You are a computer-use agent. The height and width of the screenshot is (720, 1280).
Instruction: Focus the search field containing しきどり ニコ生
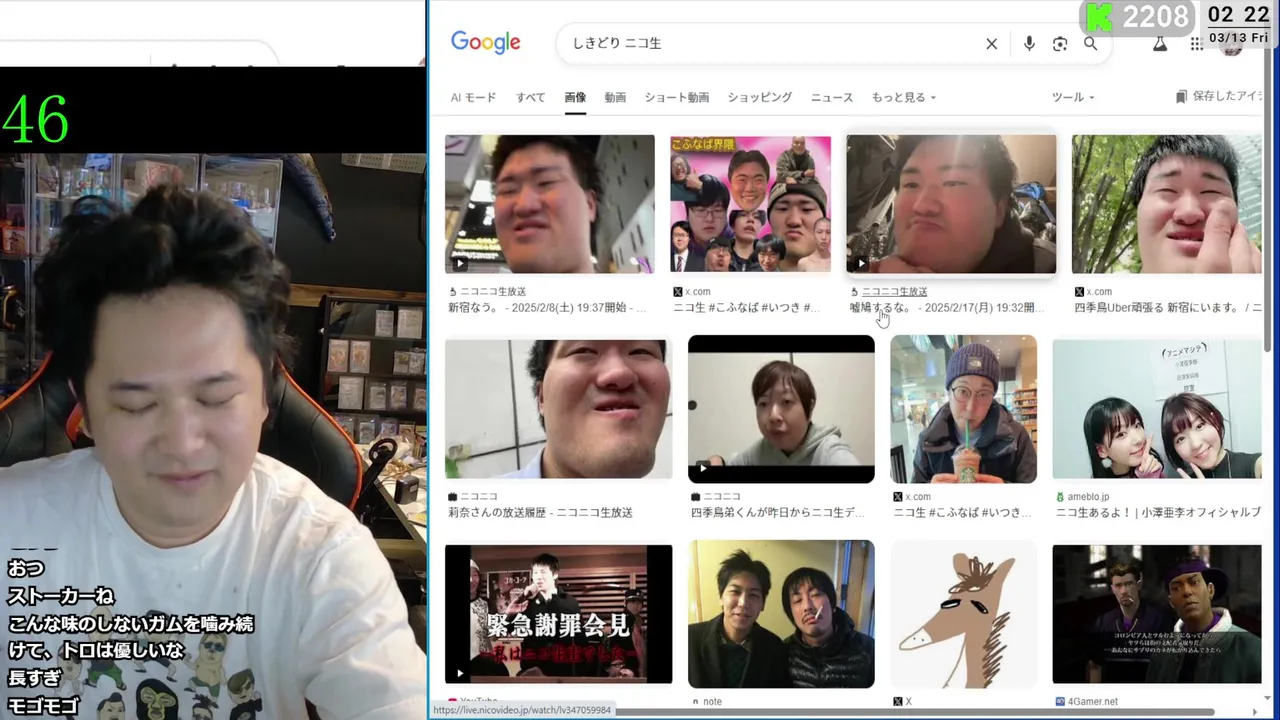770,44
